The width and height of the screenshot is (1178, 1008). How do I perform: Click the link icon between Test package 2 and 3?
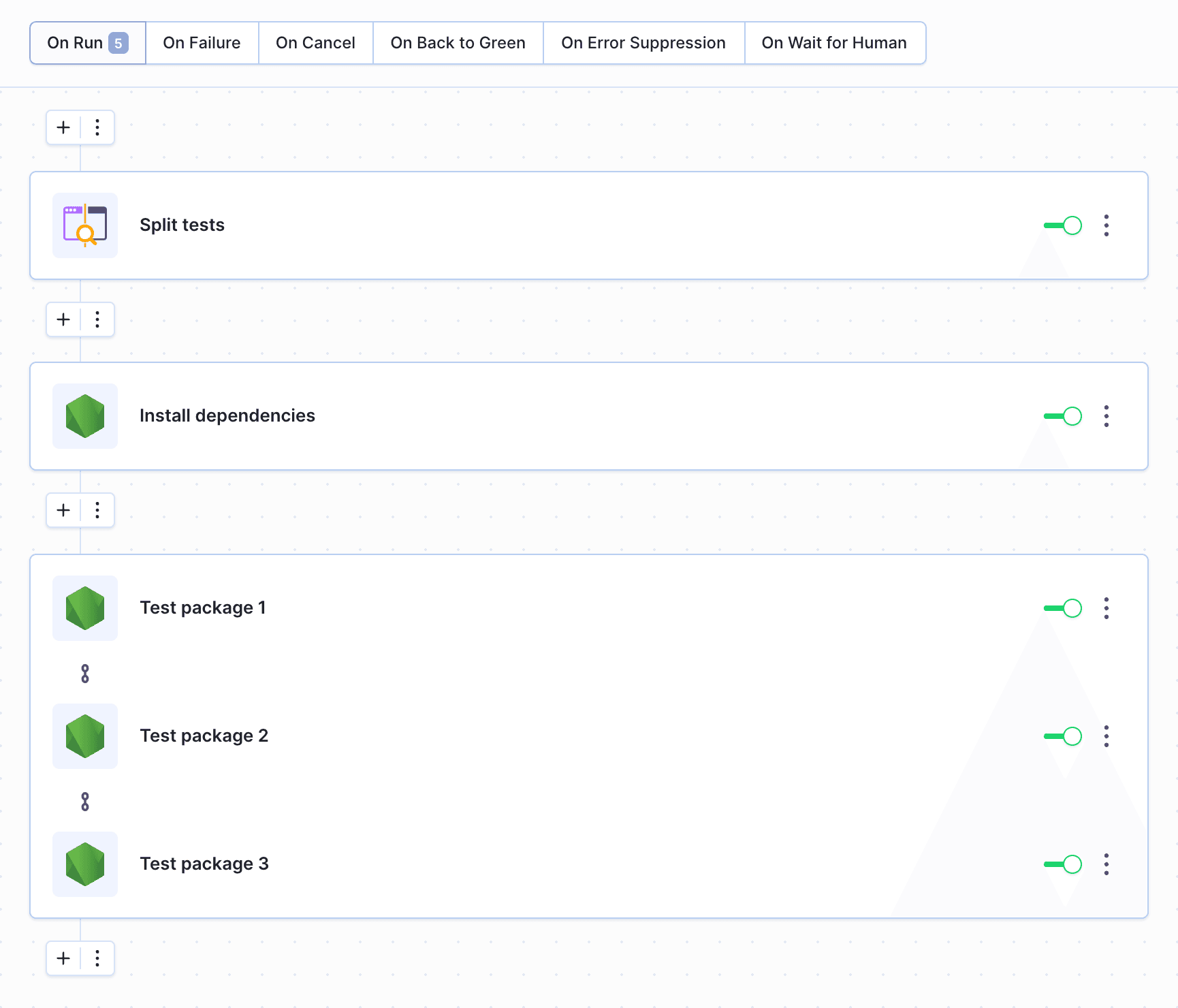[x=84, y=801]
